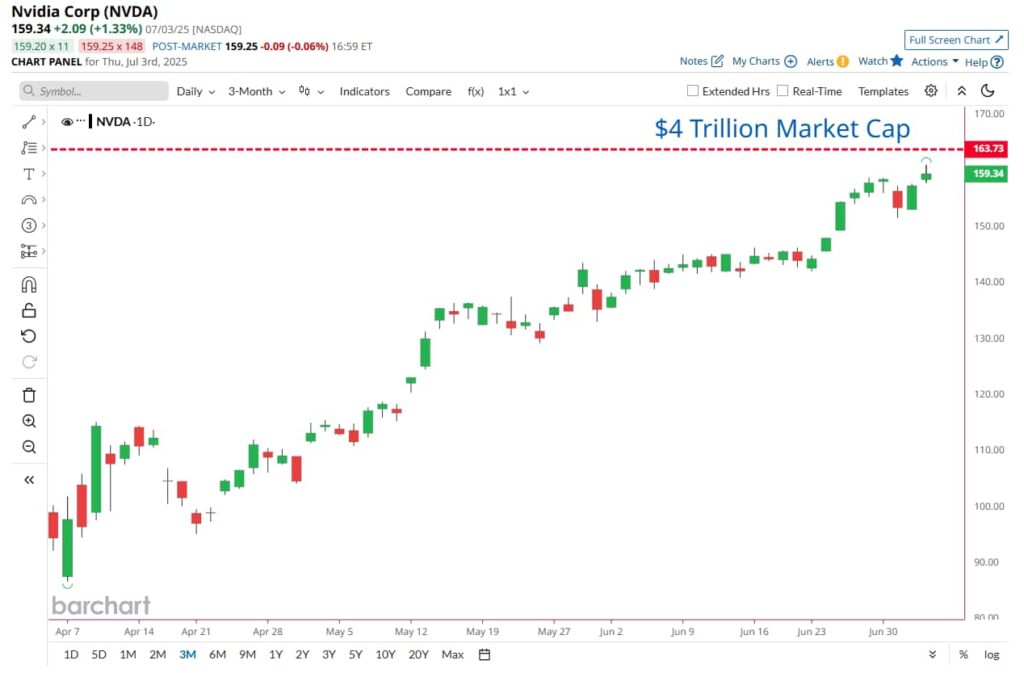Zoom out of the chart
Viewport: 1024px width, 673px height.
click(29, 447)
